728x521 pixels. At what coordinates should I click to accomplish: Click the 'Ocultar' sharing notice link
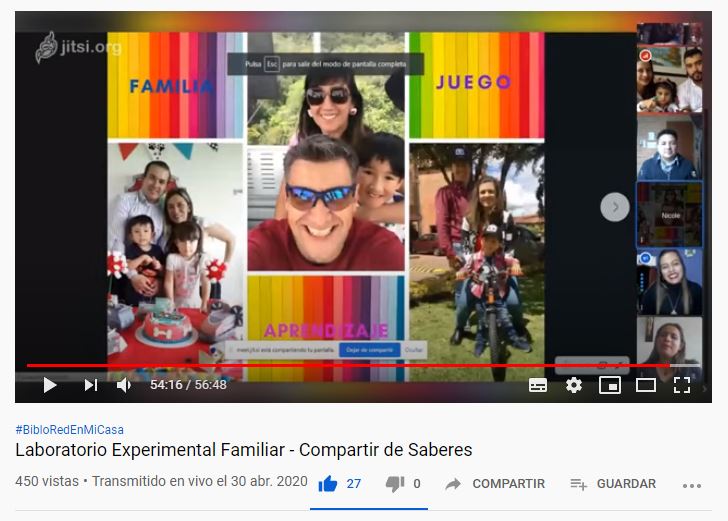[414, 350]
